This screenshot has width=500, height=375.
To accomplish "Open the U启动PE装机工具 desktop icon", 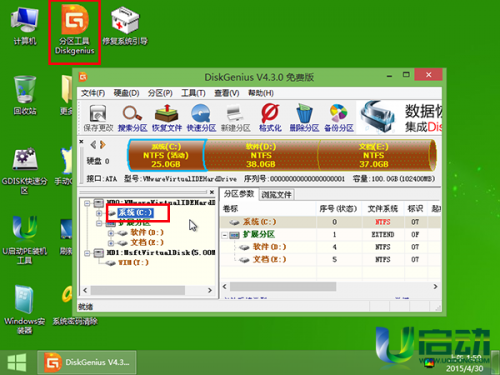I will tap(25, 240).
